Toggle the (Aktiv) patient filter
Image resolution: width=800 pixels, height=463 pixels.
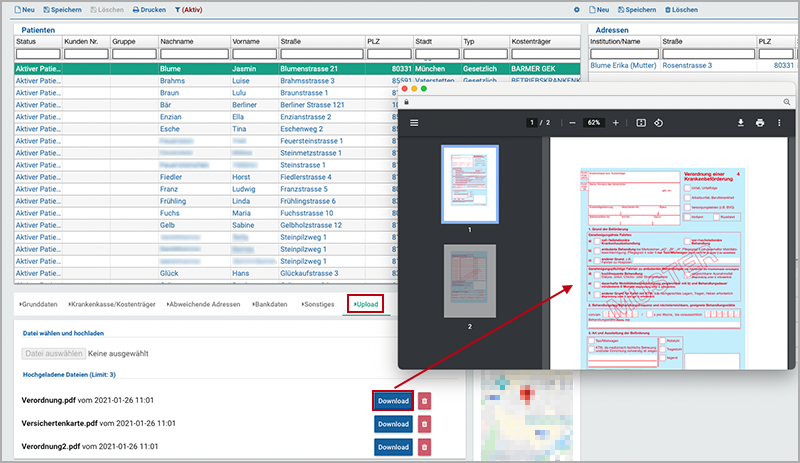[190, 9]
